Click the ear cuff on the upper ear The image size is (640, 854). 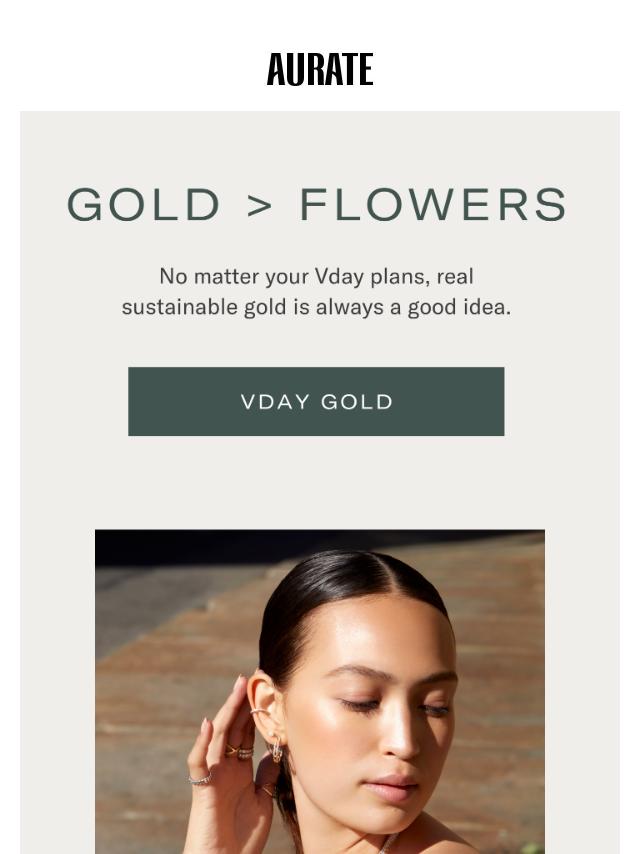(258, 711)
